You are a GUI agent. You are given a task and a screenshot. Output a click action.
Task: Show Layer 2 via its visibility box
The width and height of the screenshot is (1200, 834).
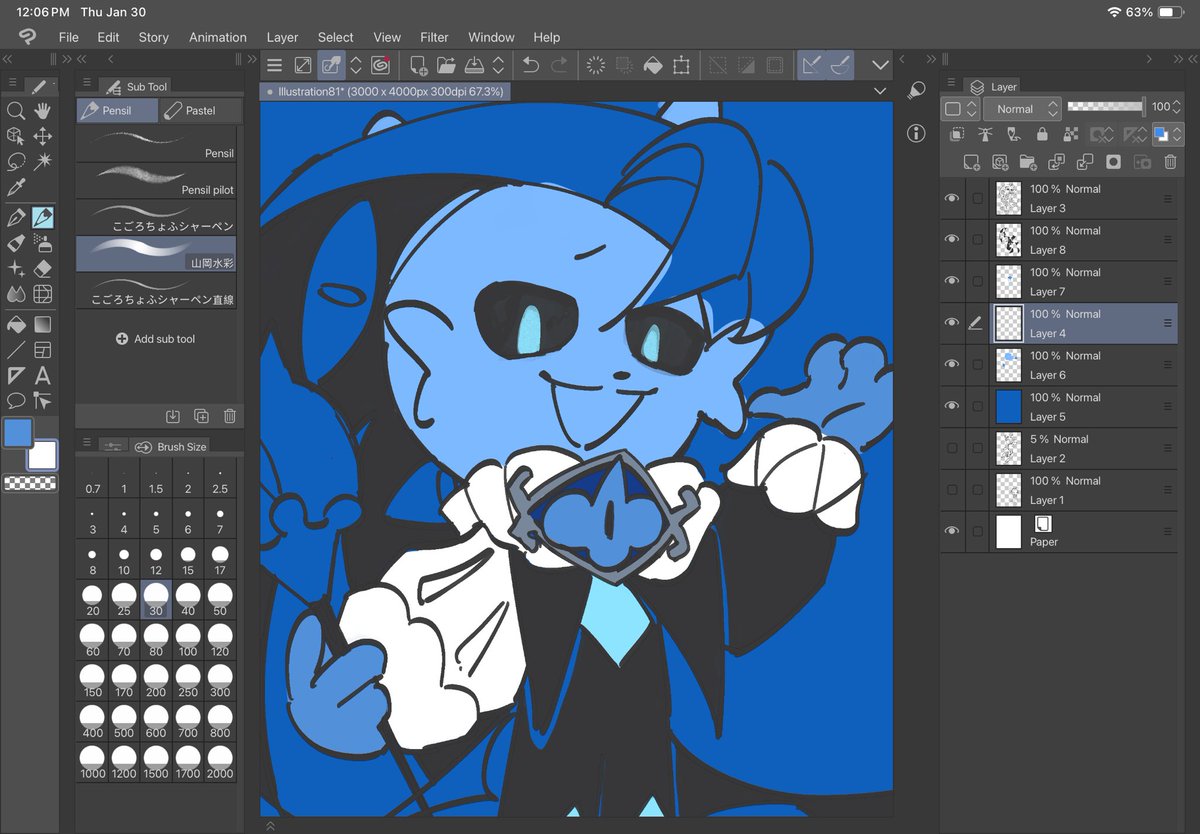coord(952,448)
